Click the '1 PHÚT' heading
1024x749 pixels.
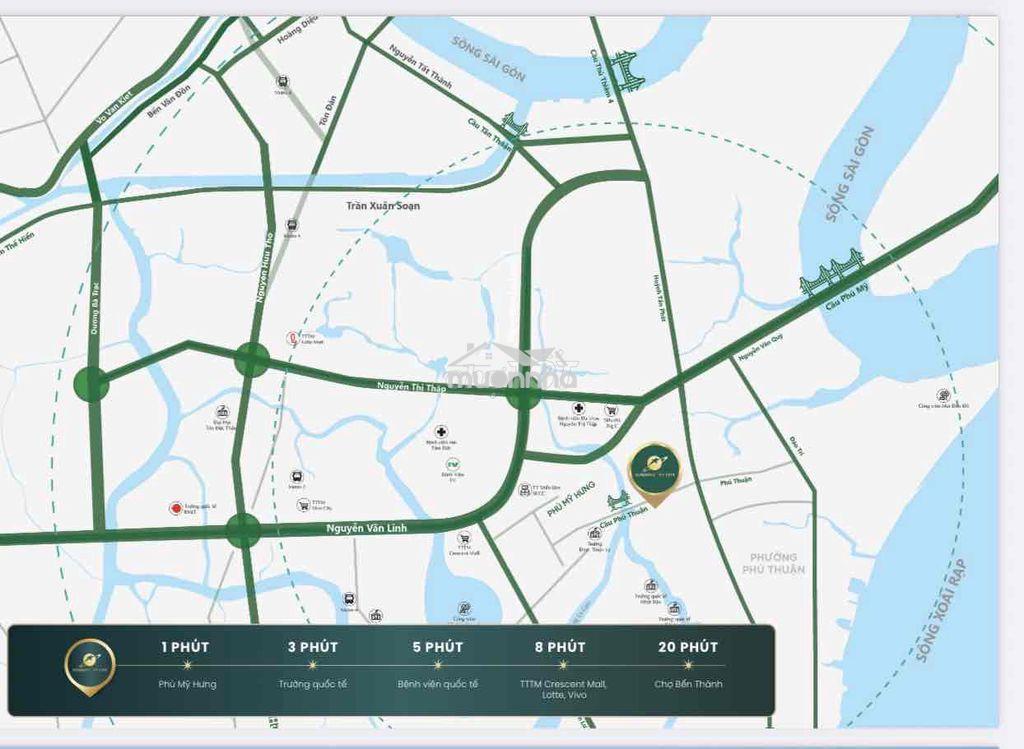[185, 647]
